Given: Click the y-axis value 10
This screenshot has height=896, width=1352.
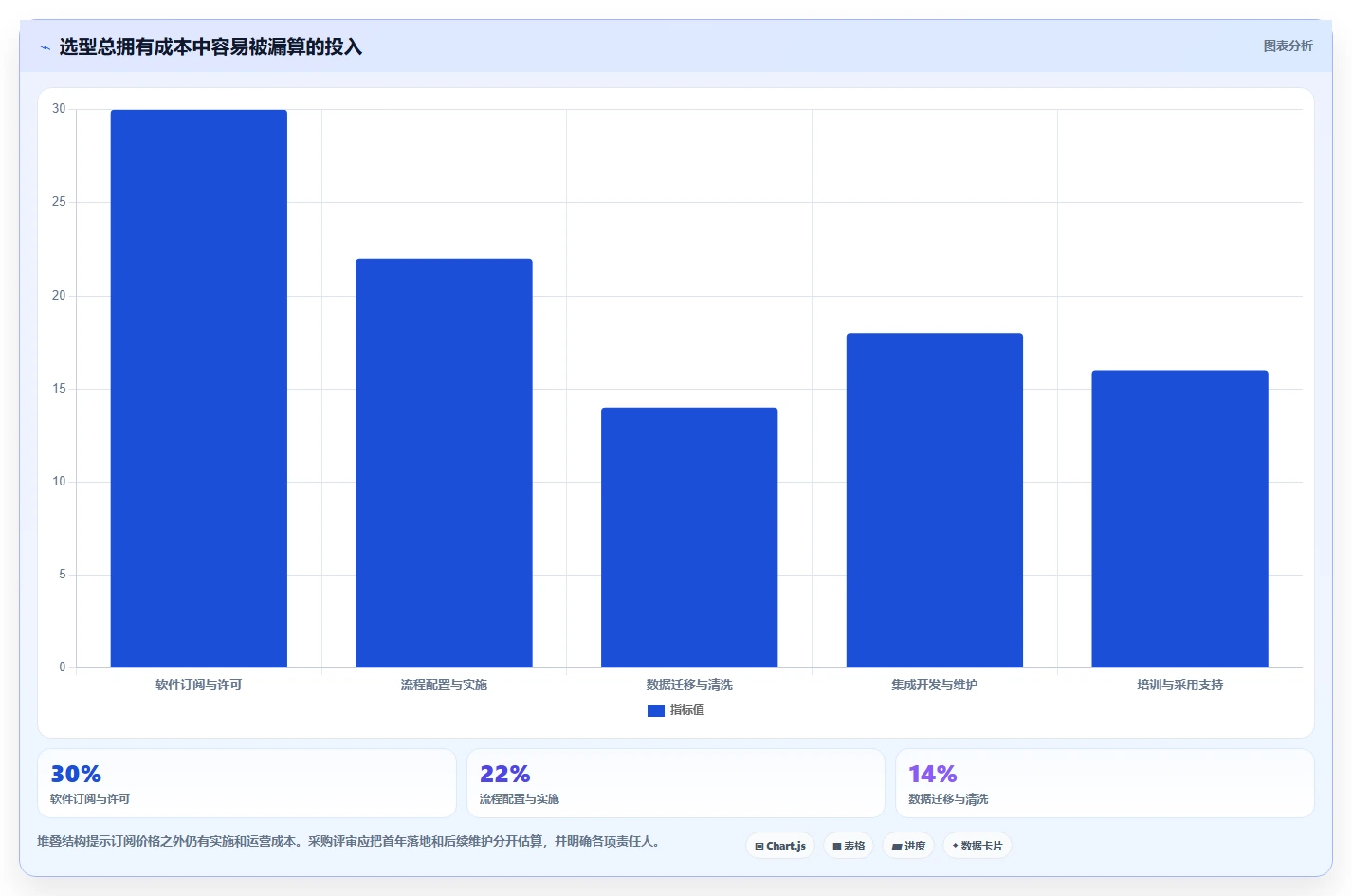Looking at the screenshot, I should point(59,482).
